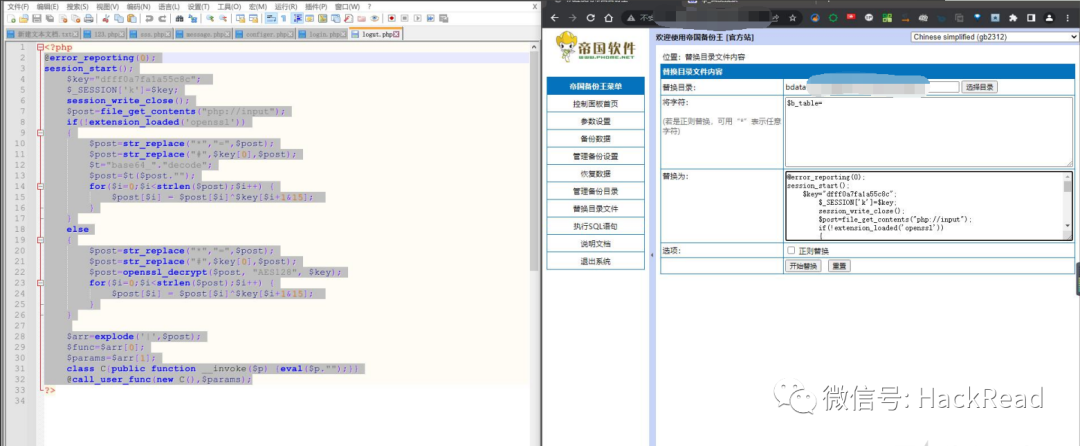
Task: Close the logut.php tab
Action: click(x=396, y=34)
